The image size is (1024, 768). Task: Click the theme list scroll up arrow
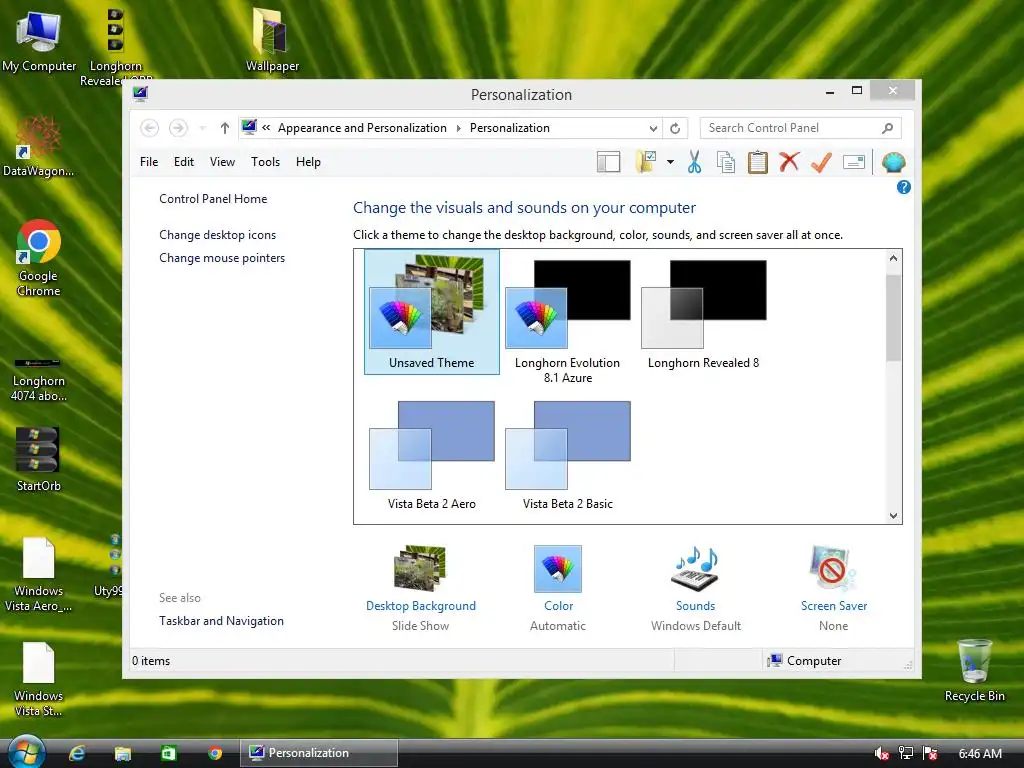(893, 258)
